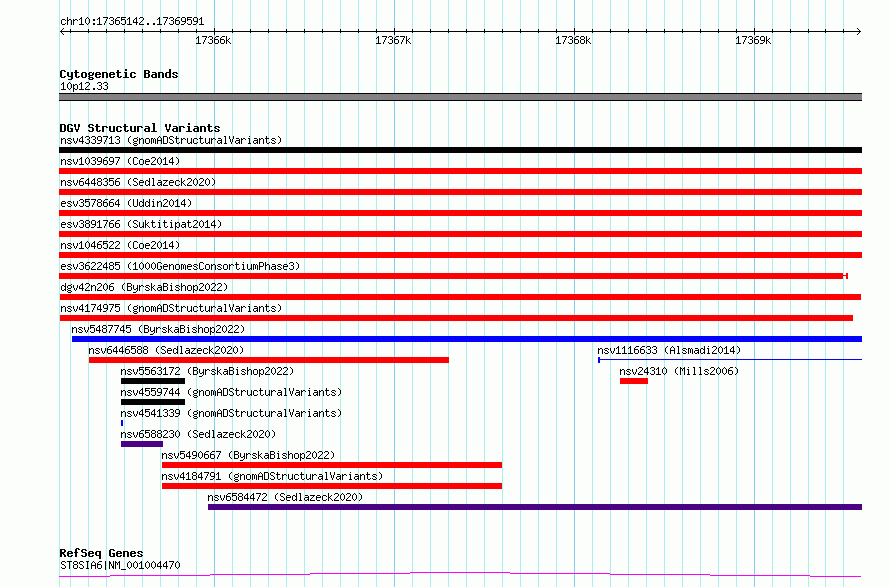This screenshot has height=587, width=890.
Task: Open the ST8SIA6|NM_001004470 gene label
Action: pyautogui.click(x=120, y=566)
